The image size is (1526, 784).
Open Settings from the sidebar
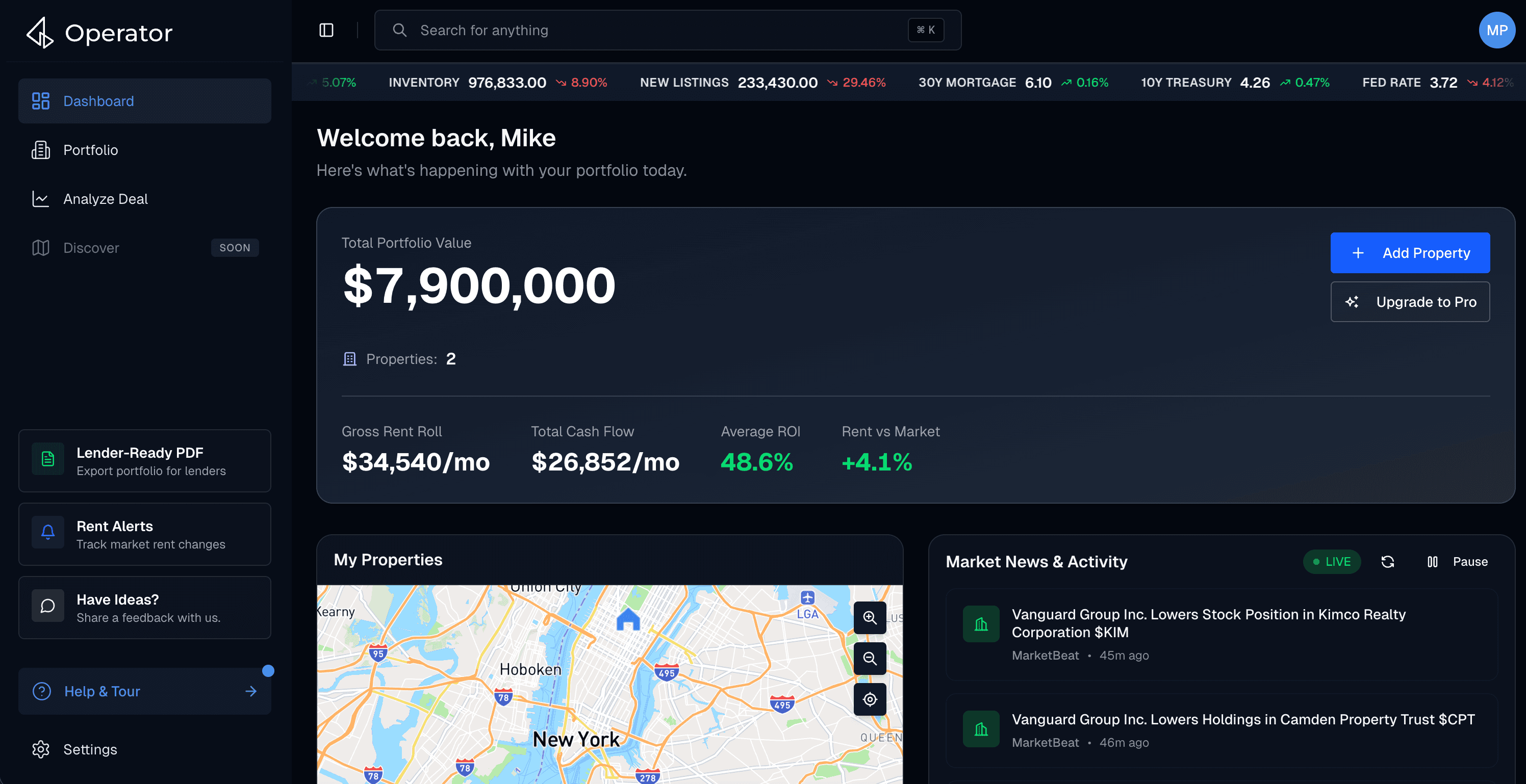pos(90,749)
